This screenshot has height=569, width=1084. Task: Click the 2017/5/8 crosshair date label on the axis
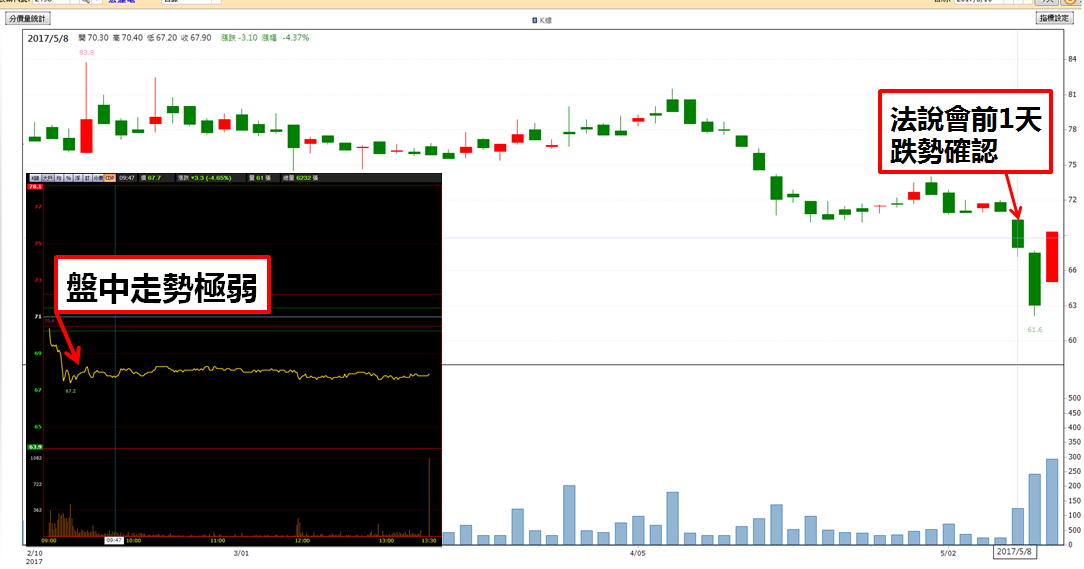point(1015,552)
